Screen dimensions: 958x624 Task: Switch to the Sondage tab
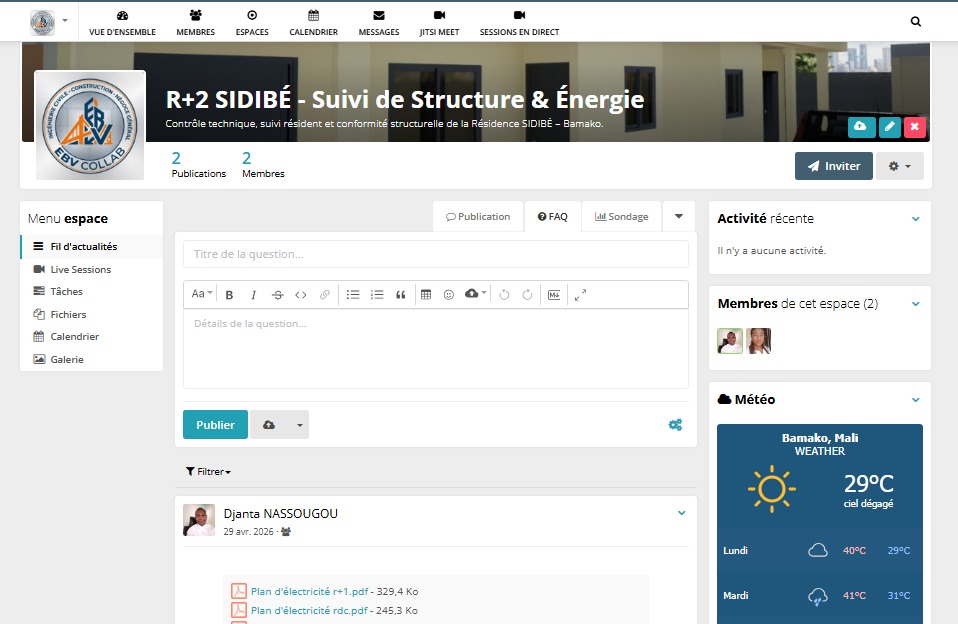click(621, 217)
